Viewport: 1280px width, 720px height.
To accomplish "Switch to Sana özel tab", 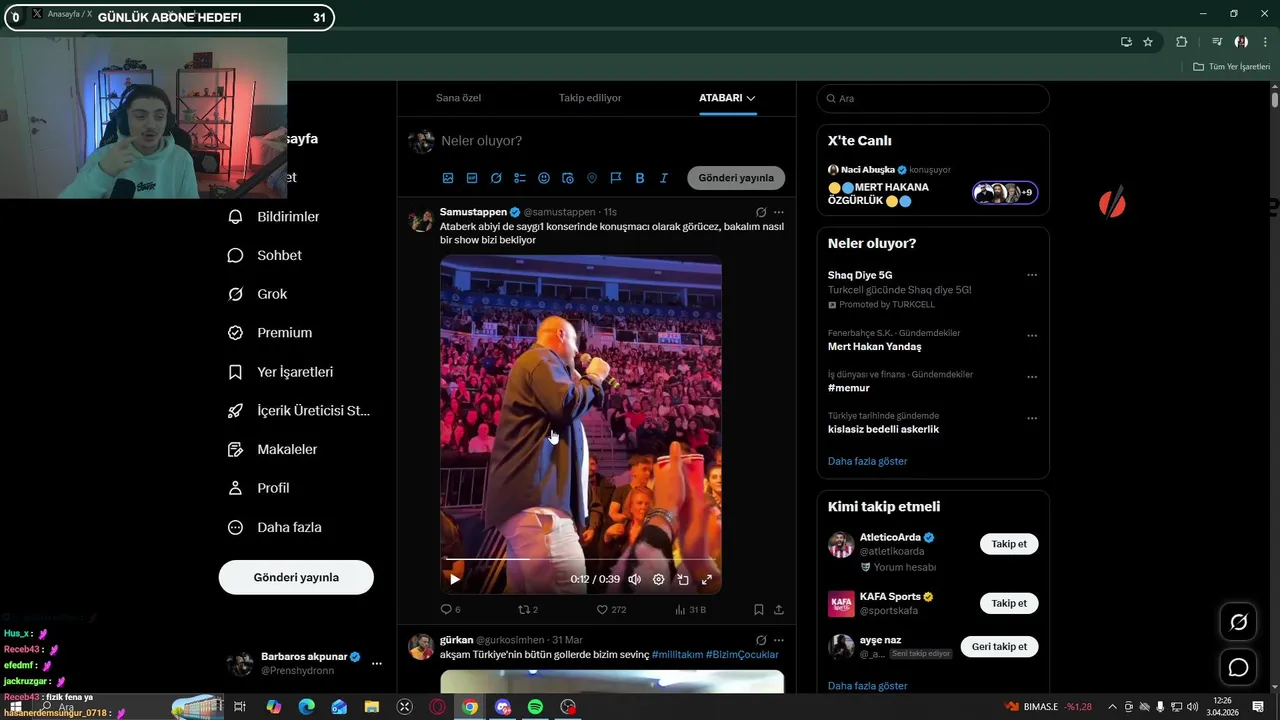I will [x=458, y=98].
